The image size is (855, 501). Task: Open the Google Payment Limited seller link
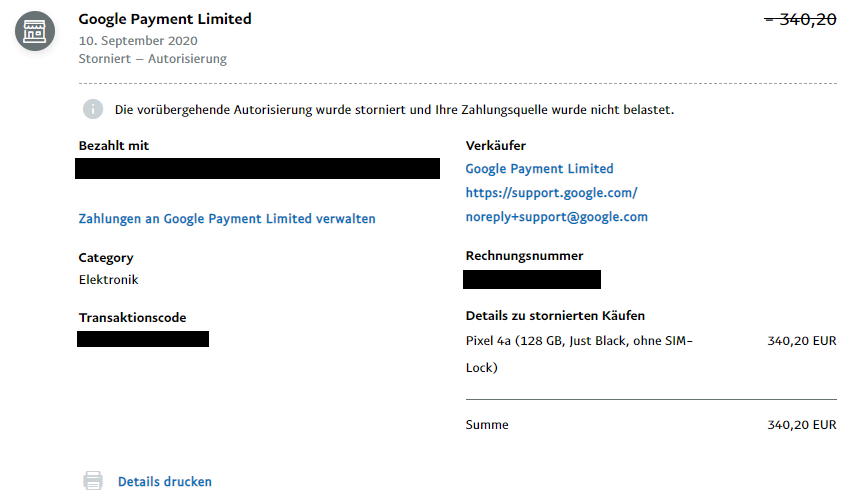pos(539,168)
